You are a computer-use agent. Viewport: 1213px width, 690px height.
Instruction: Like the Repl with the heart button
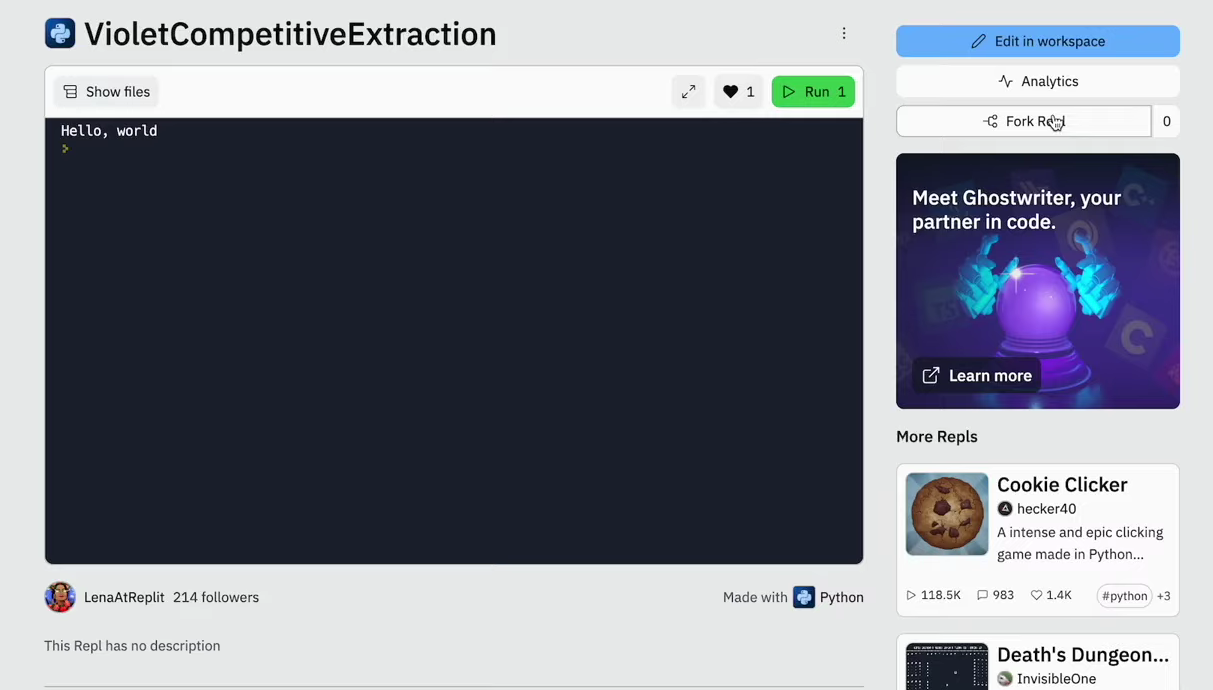click(738, 92)
